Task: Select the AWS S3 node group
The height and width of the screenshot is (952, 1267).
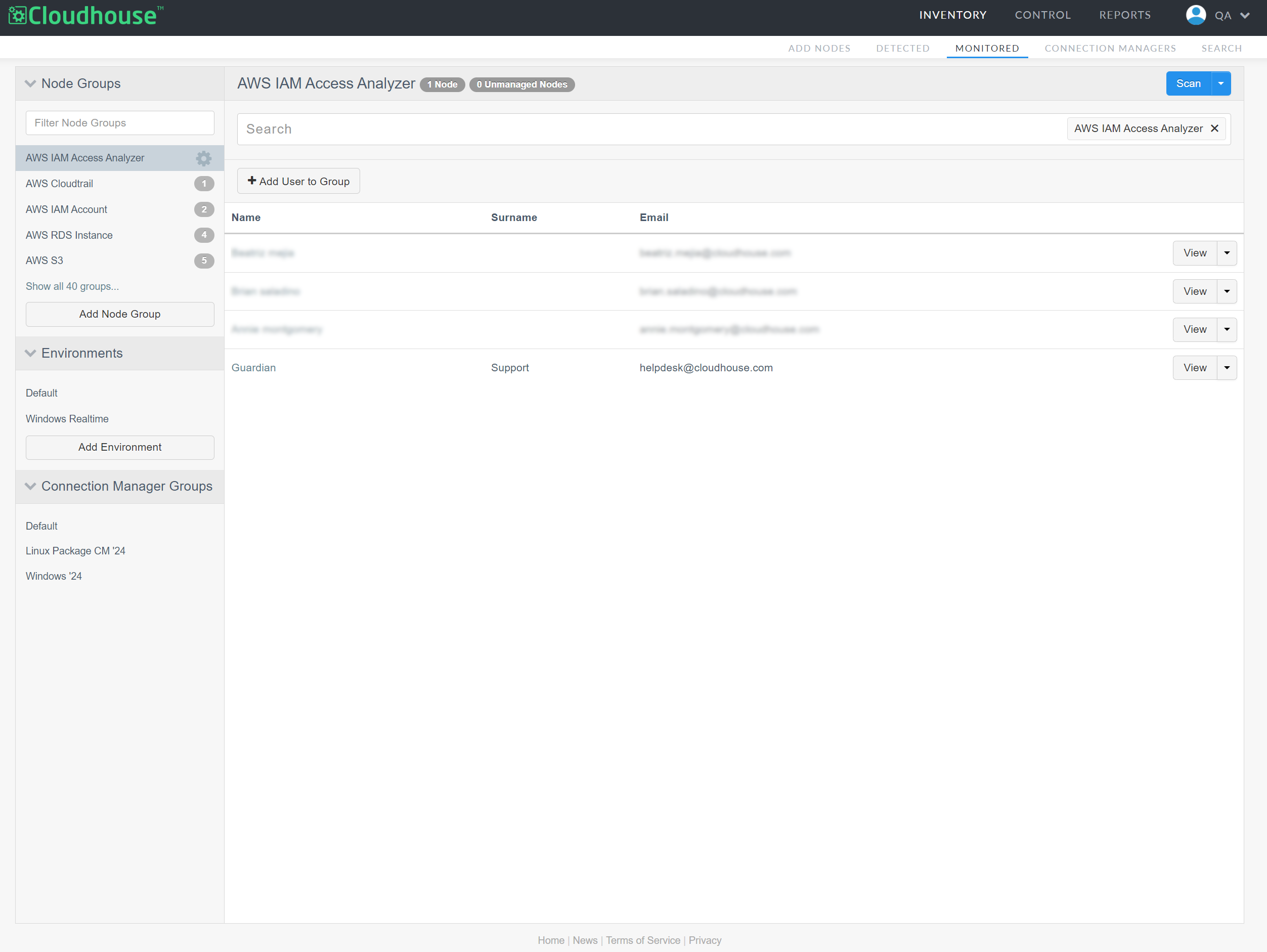Action: [x=44, y=261]
